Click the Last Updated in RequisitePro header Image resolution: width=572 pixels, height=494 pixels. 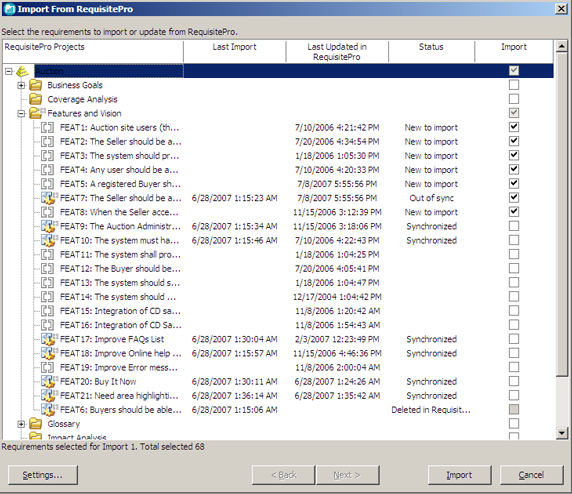pos(337,51)
